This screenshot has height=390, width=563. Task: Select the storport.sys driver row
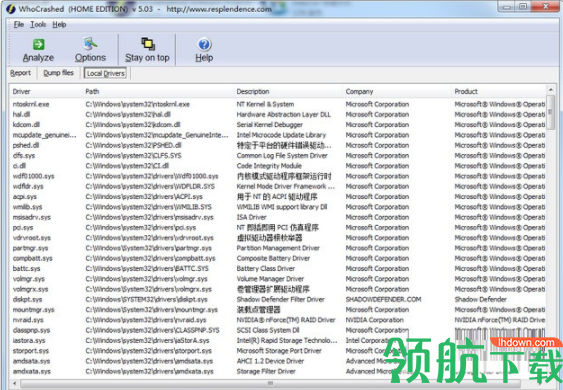(x=278, y=351)
